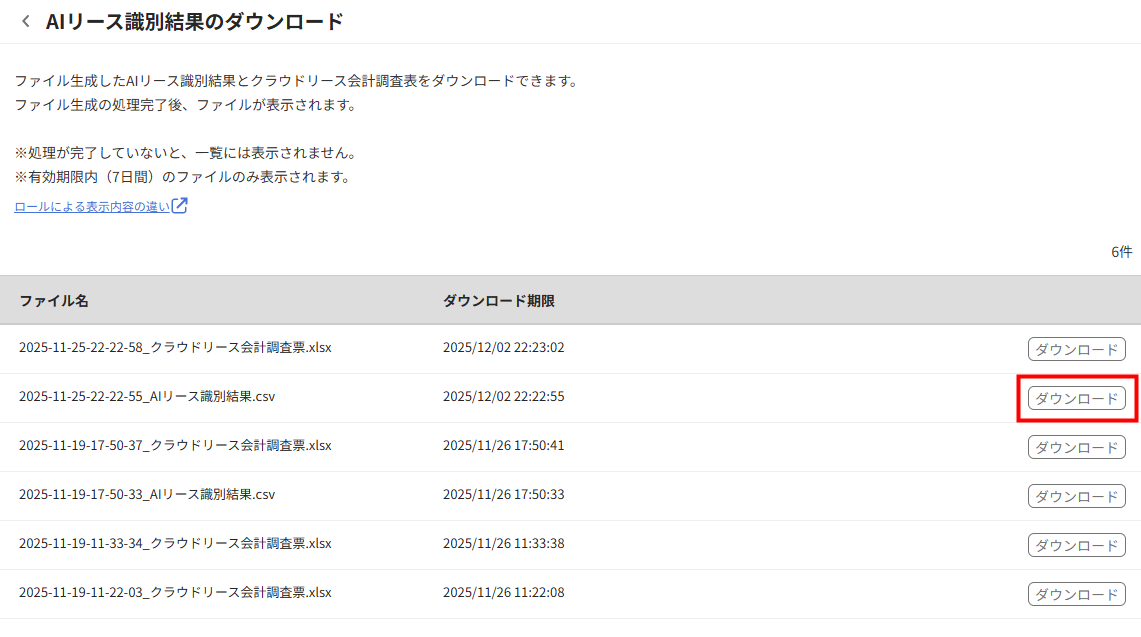The height and width of the screenshot is (637, 1141).
Task: Click the file name 2025-11-19-17-50-37_クラウドリース会計調査票.xlsx
Action: [175, 446]
